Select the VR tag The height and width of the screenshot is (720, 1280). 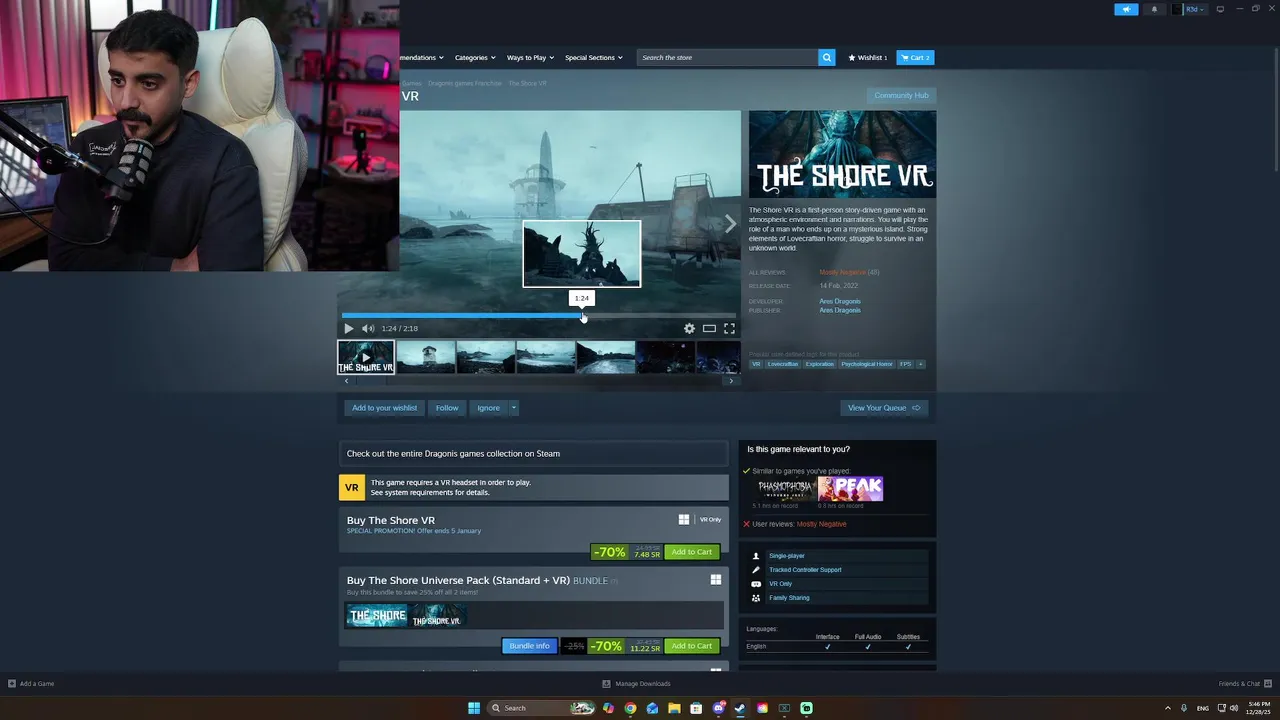[x=756, y=364]
